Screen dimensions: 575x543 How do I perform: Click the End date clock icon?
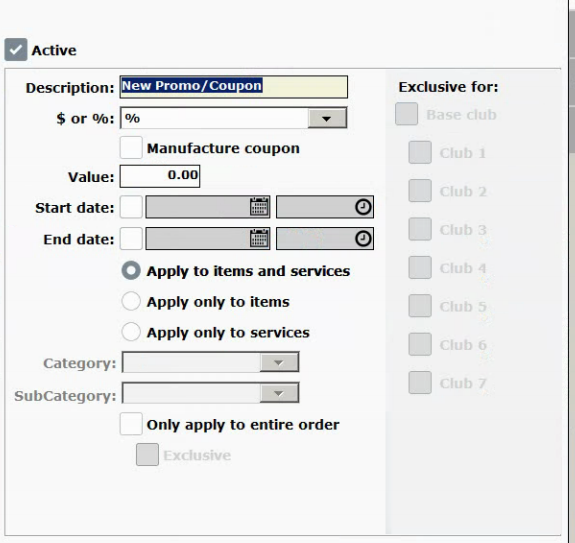coord(363,239)
